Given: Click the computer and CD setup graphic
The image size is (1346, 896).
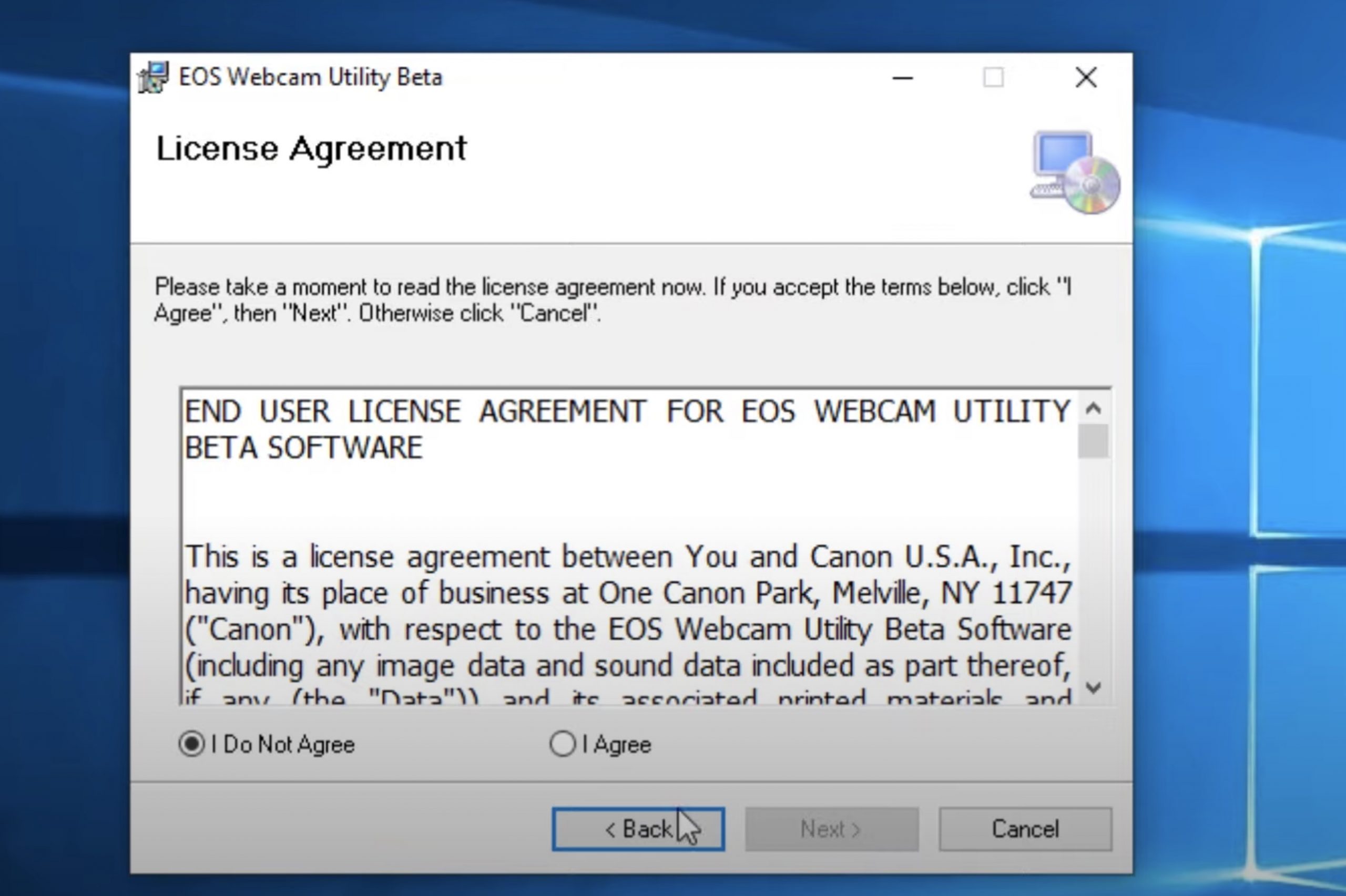Looking at the screenshot, I should pos(1075,172).
